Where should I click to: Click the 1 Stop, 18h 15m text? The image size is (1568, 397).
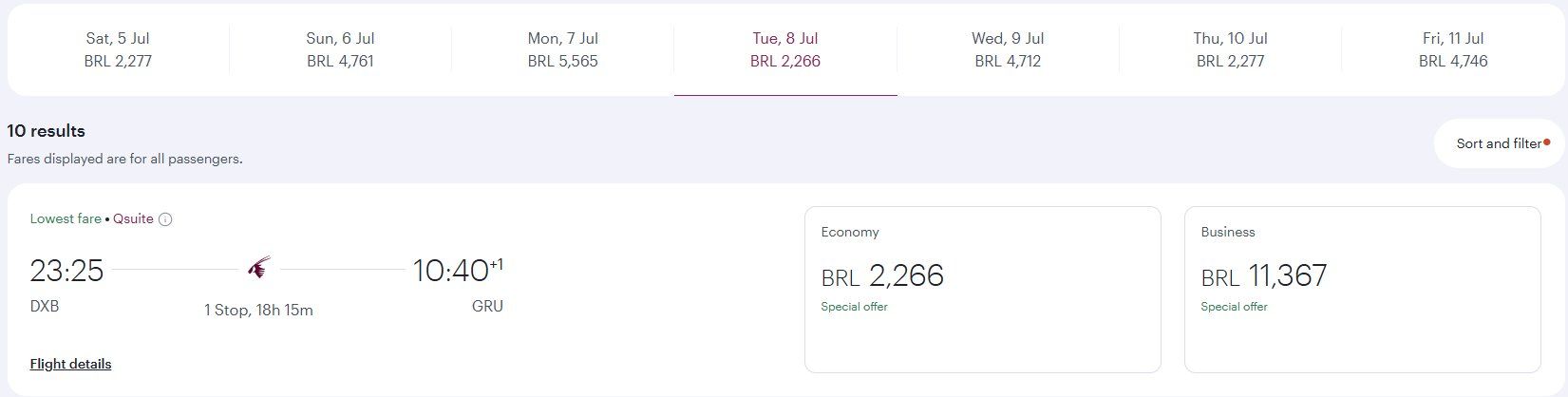pyautogui.click(x=258, y=310)
